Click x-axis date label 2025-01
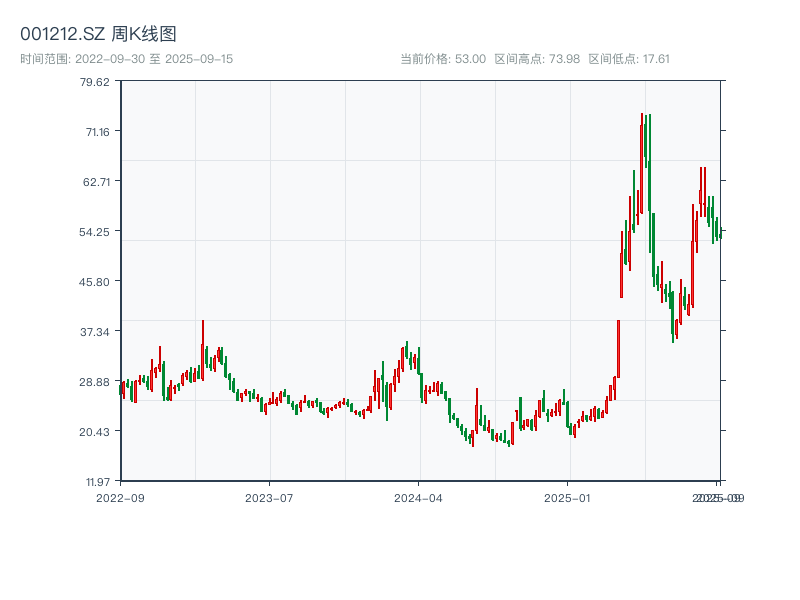The height and width of the screenshot is (600, 800). click(567, 498)
